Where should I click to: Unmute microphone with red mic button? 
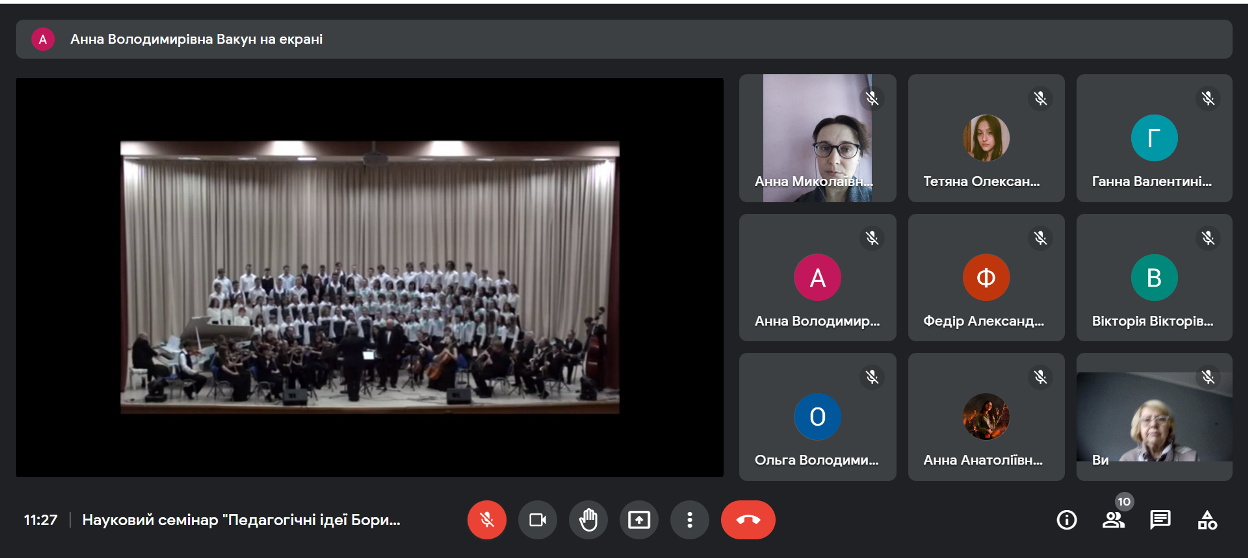point(487,520)
